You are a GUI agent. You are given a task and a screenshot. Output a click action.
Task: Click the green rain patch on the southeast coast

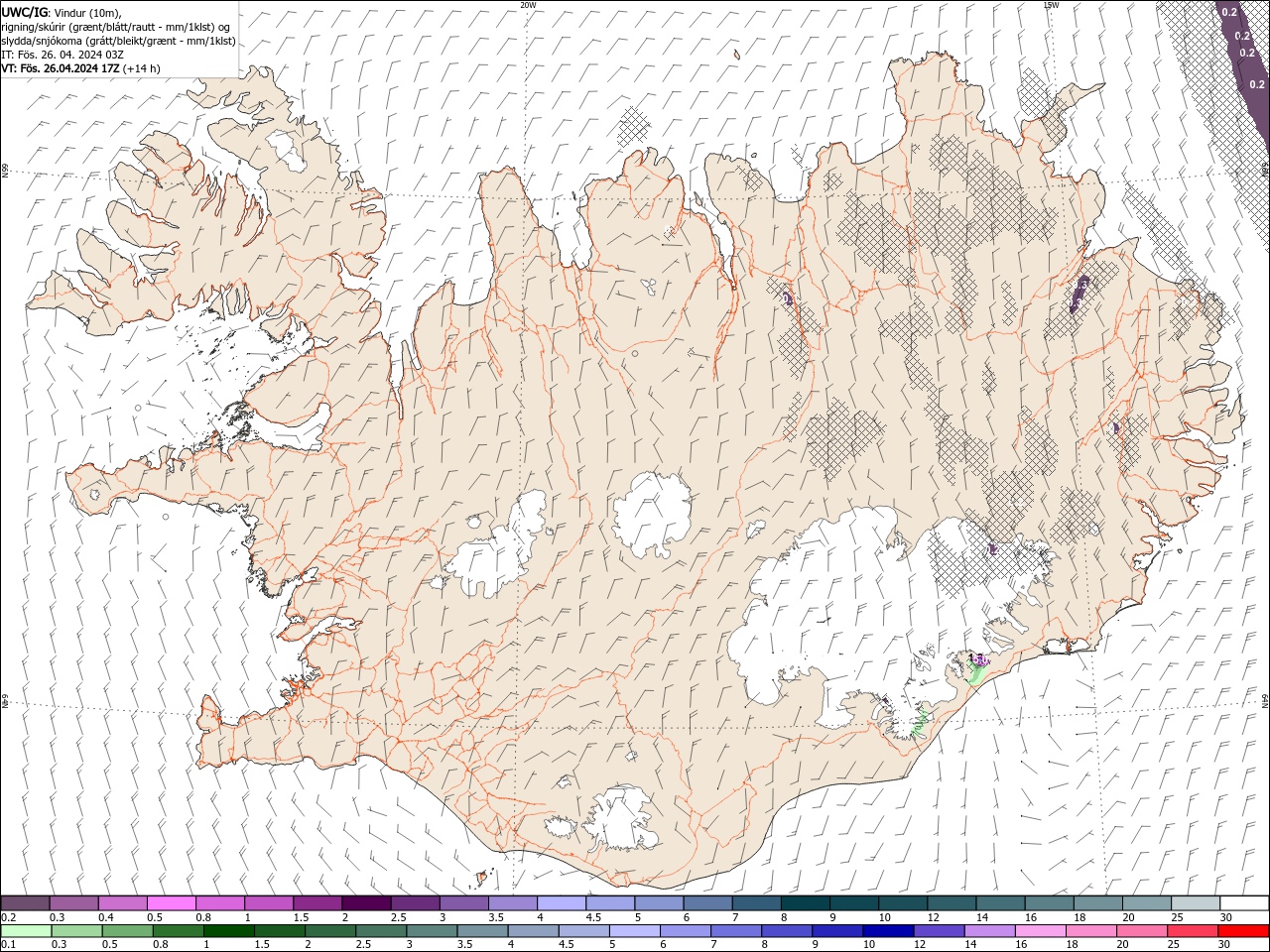(x=975, y=673)
